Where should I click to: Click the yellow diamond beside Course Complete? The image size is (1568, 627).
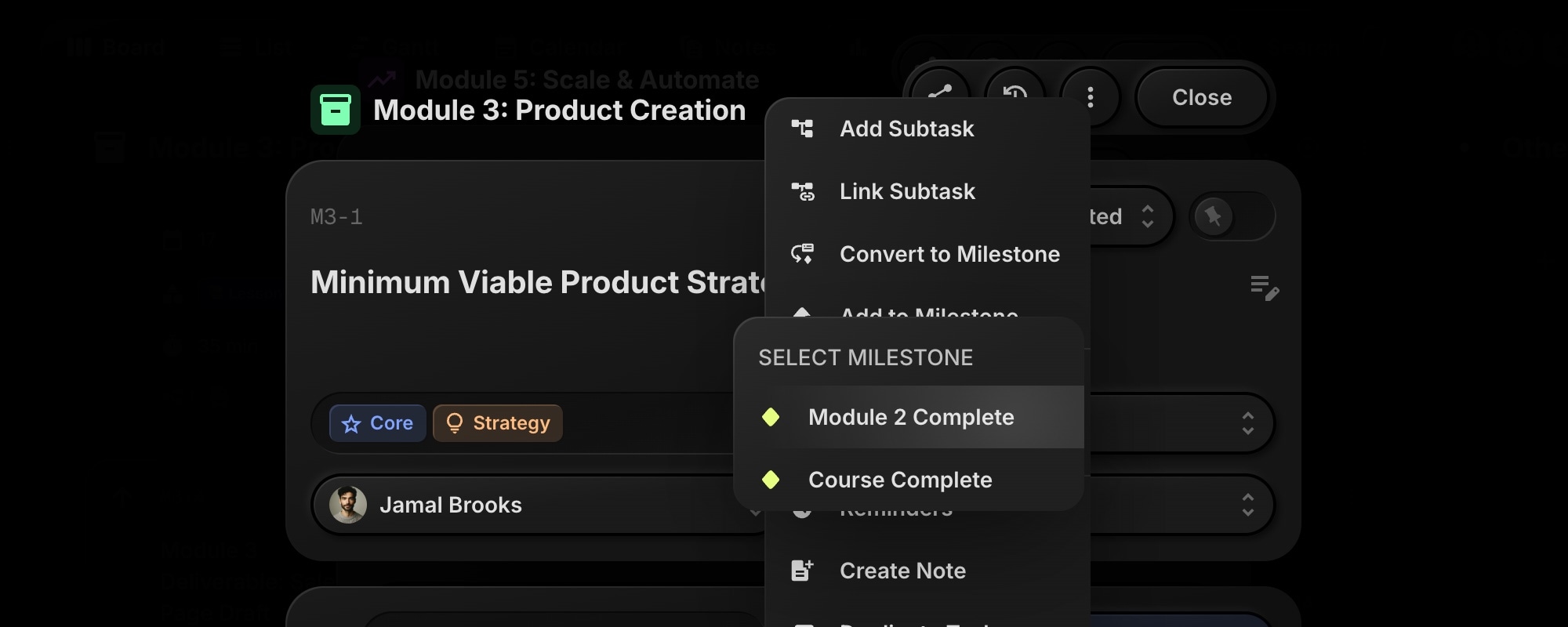click(x=771, y=480)
